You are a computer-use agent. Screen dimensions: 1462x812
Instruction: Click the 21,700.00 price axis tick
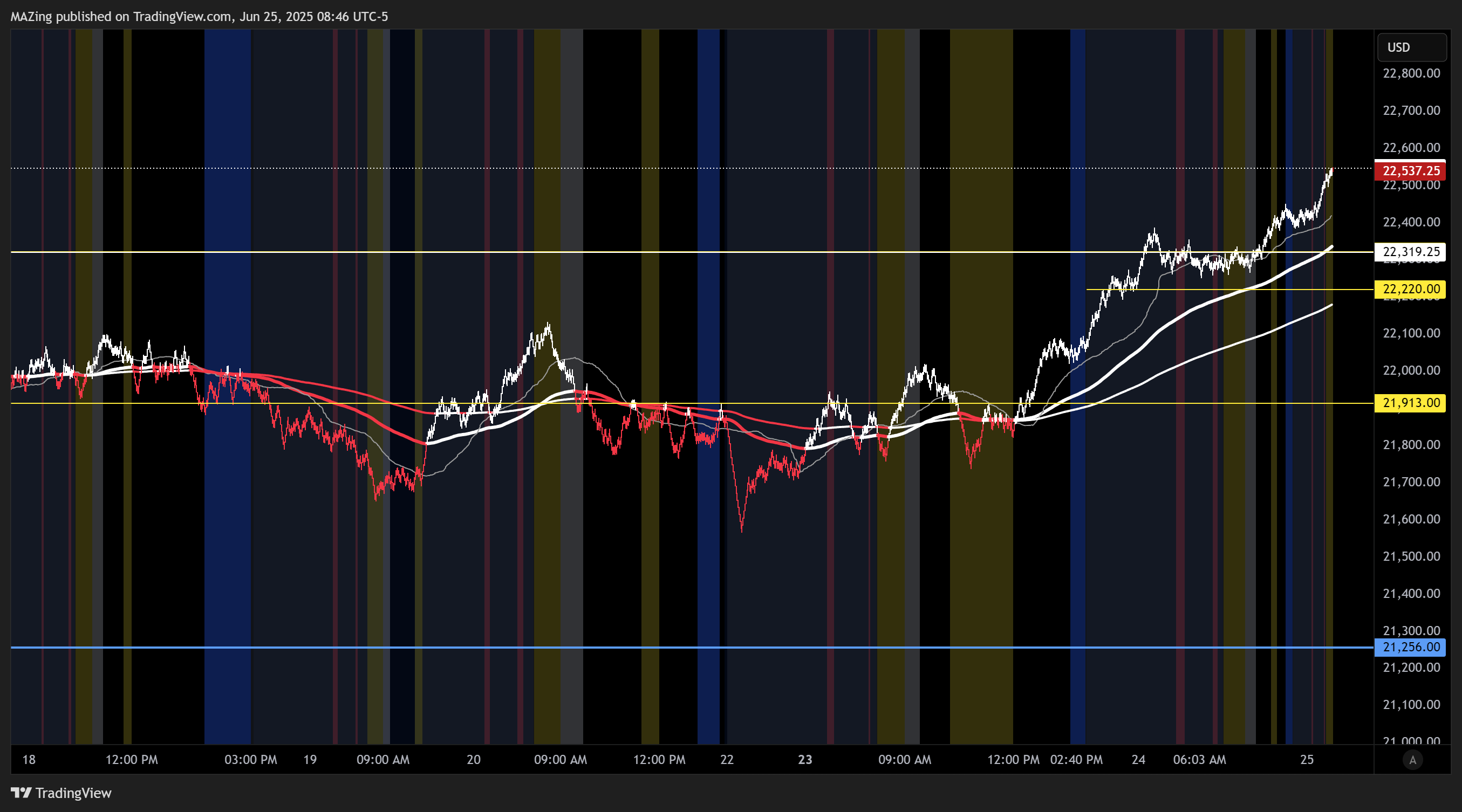pyautogui.click(x=1411, y=483)
